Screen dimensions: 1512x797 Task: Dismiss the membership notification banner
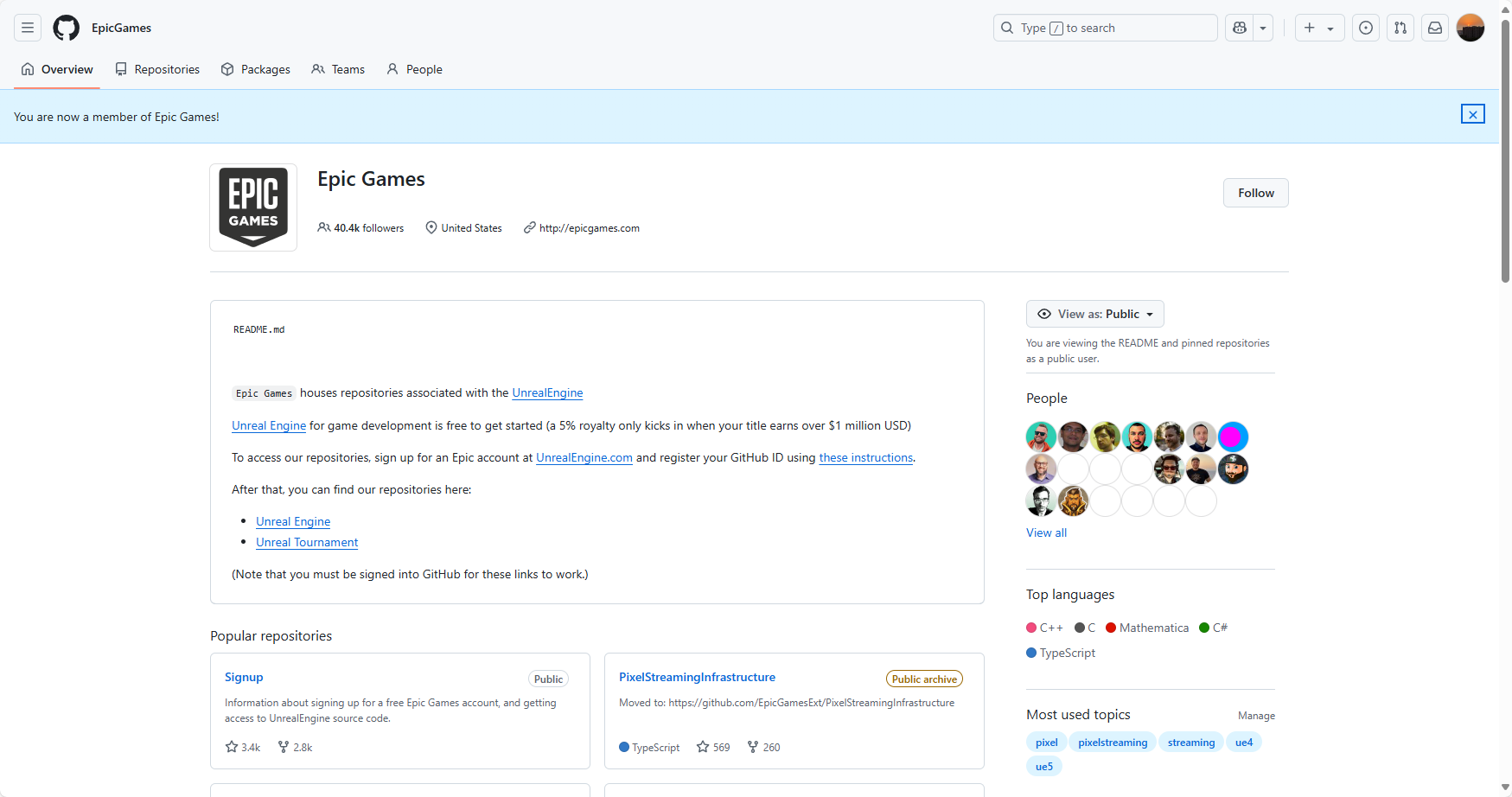[1473, 114]
